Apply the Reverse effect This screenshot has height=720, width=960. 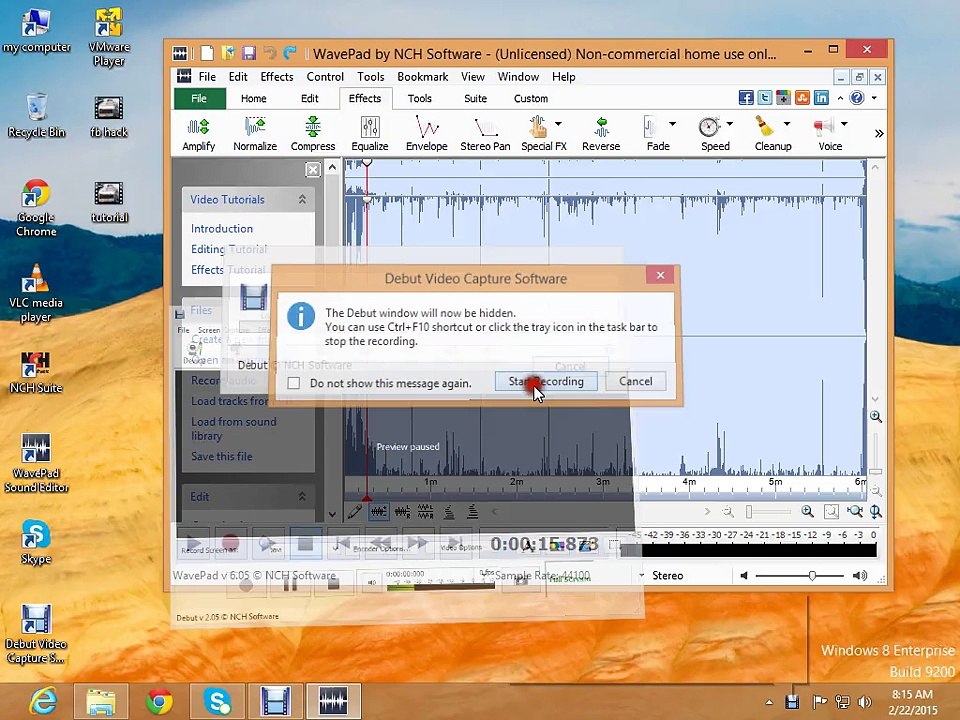click(x=601, y=133)
